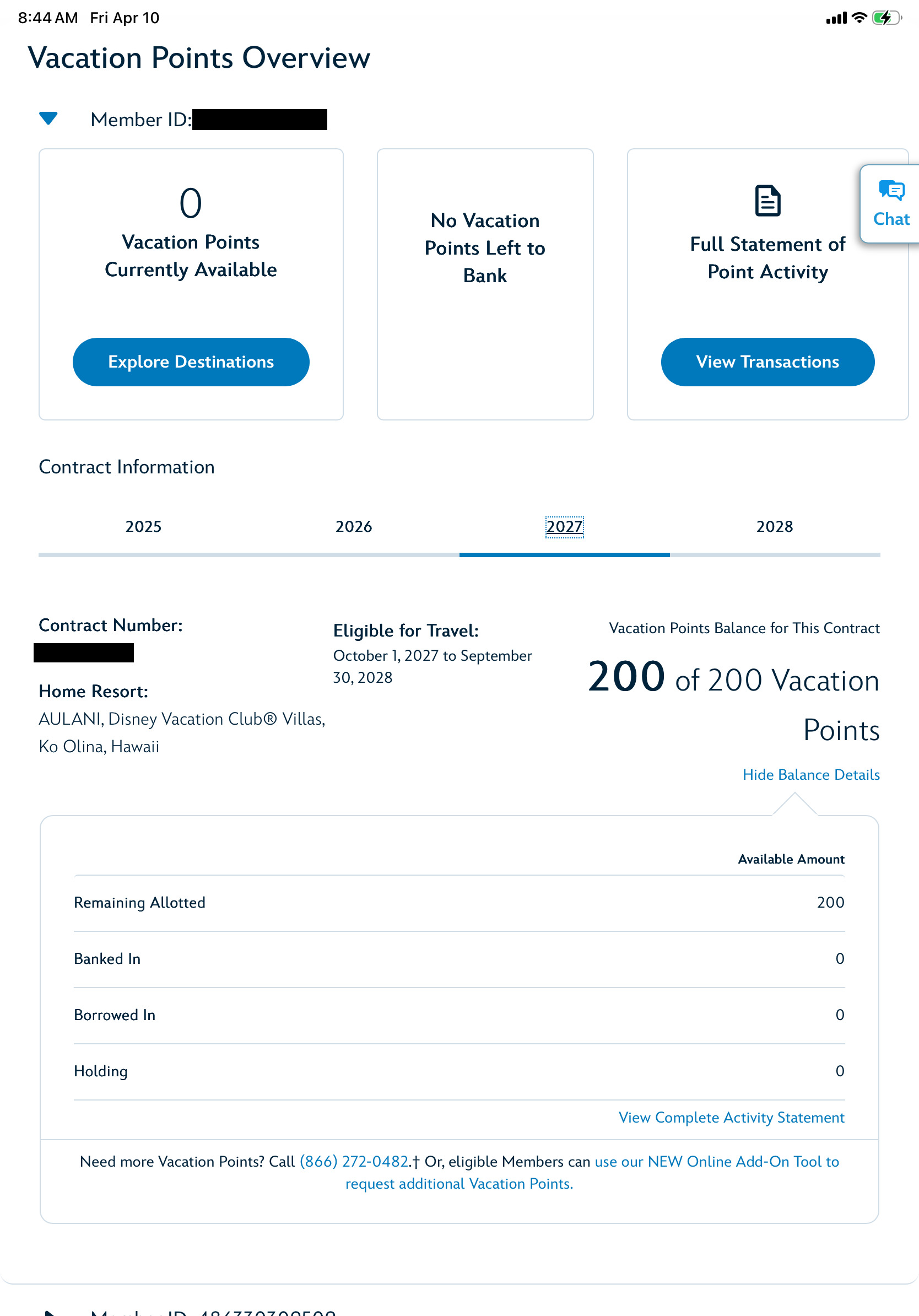Hide Balance Details for this contract

[x=810, y=774]
